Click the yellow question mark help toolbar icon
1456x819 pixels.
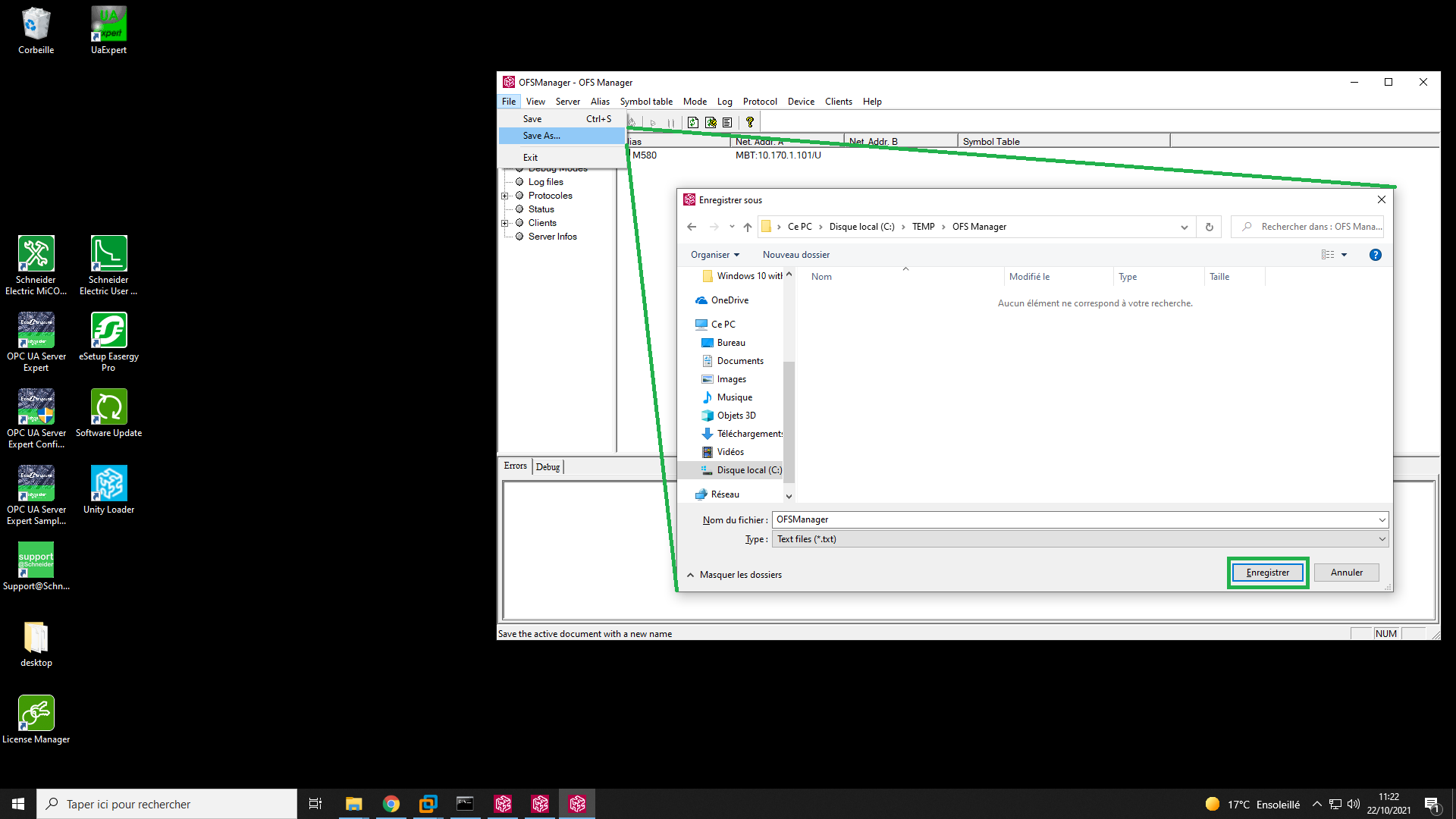click(x=750, y=122)
